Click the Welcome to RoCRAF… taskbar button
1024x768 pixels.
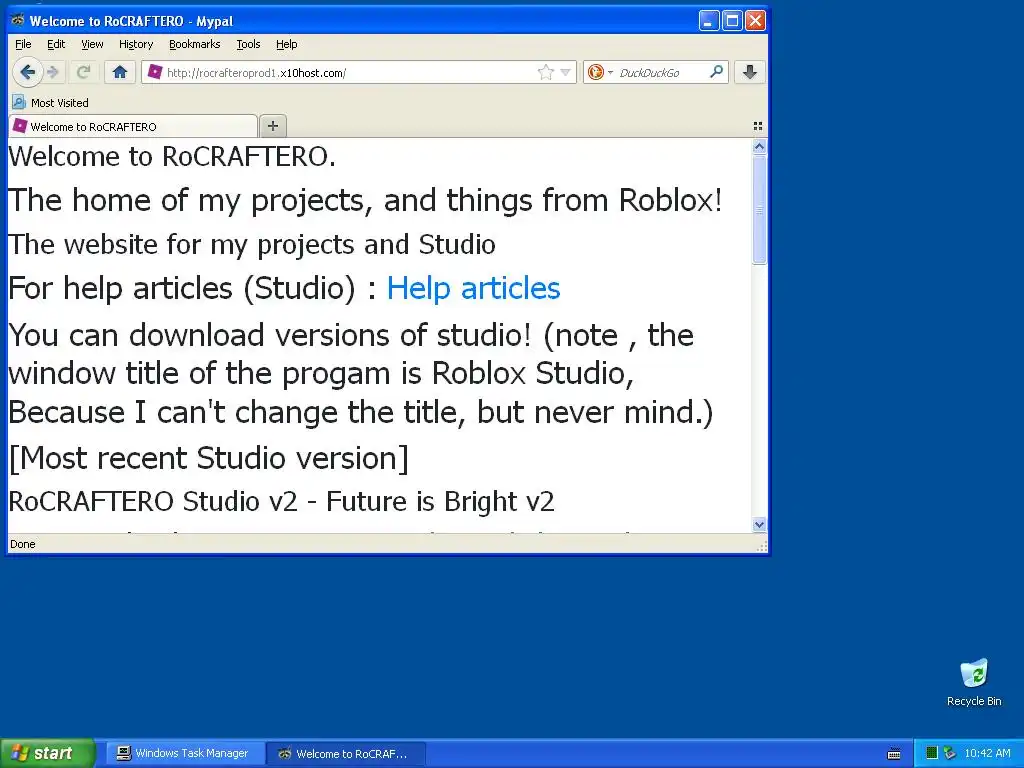(x=345, y=754)
